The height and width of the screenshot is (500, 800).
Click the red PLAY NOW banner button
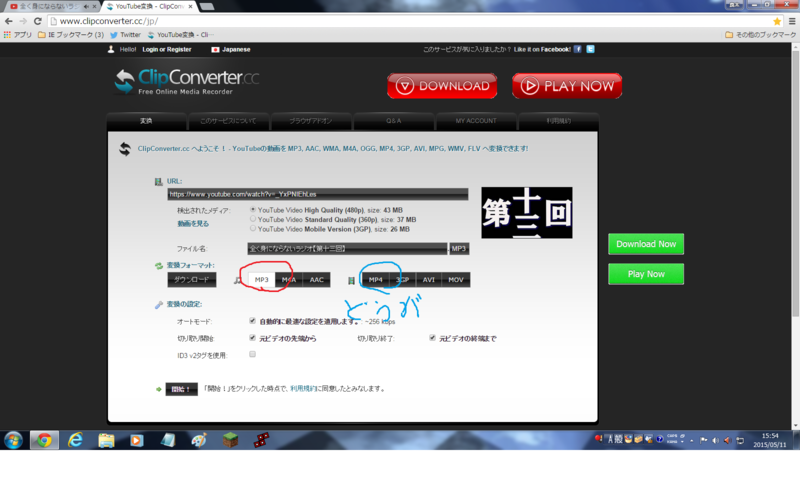pos(567,86)
